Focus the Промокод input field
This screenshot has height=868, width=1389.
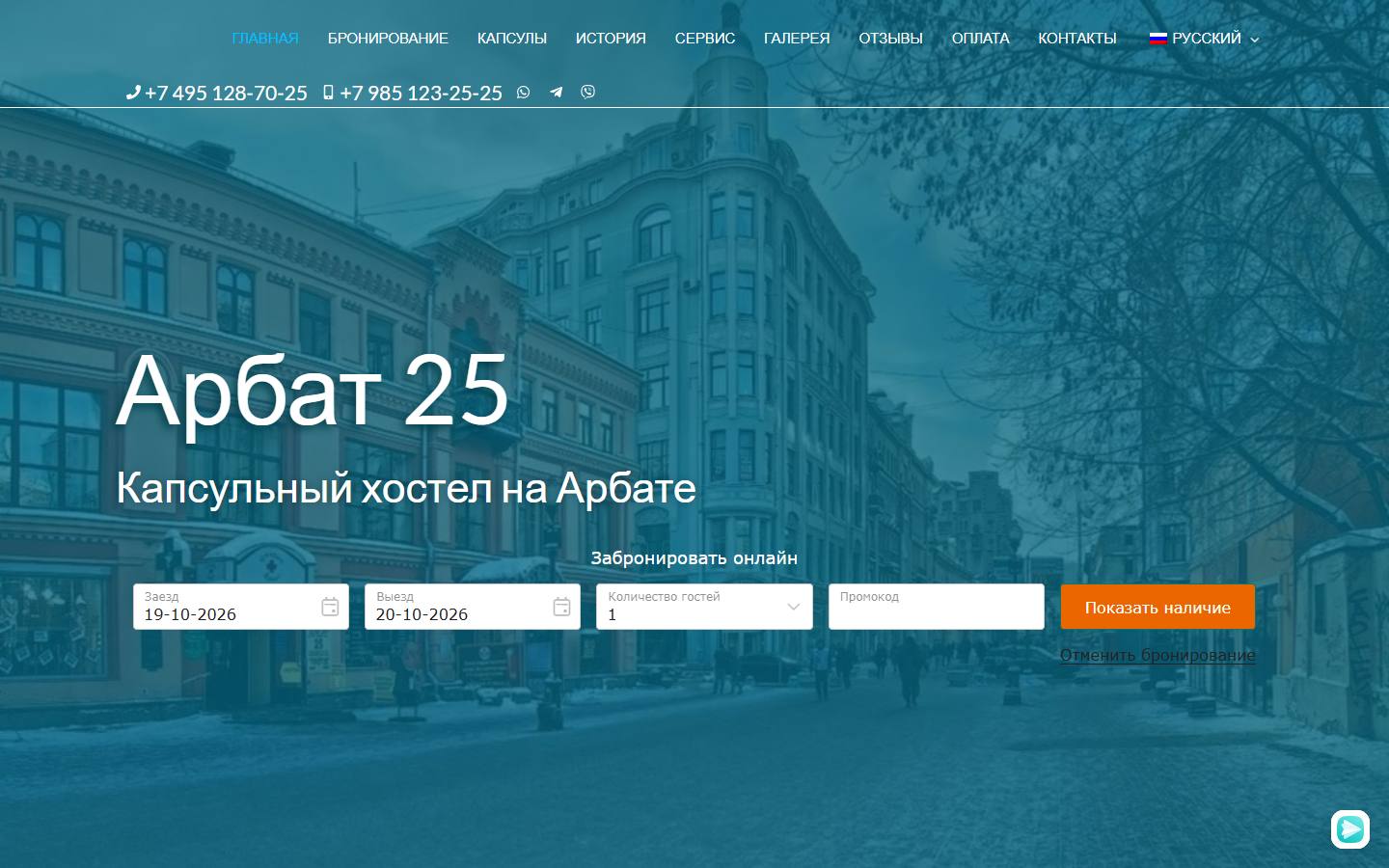(x=937, y=607)
